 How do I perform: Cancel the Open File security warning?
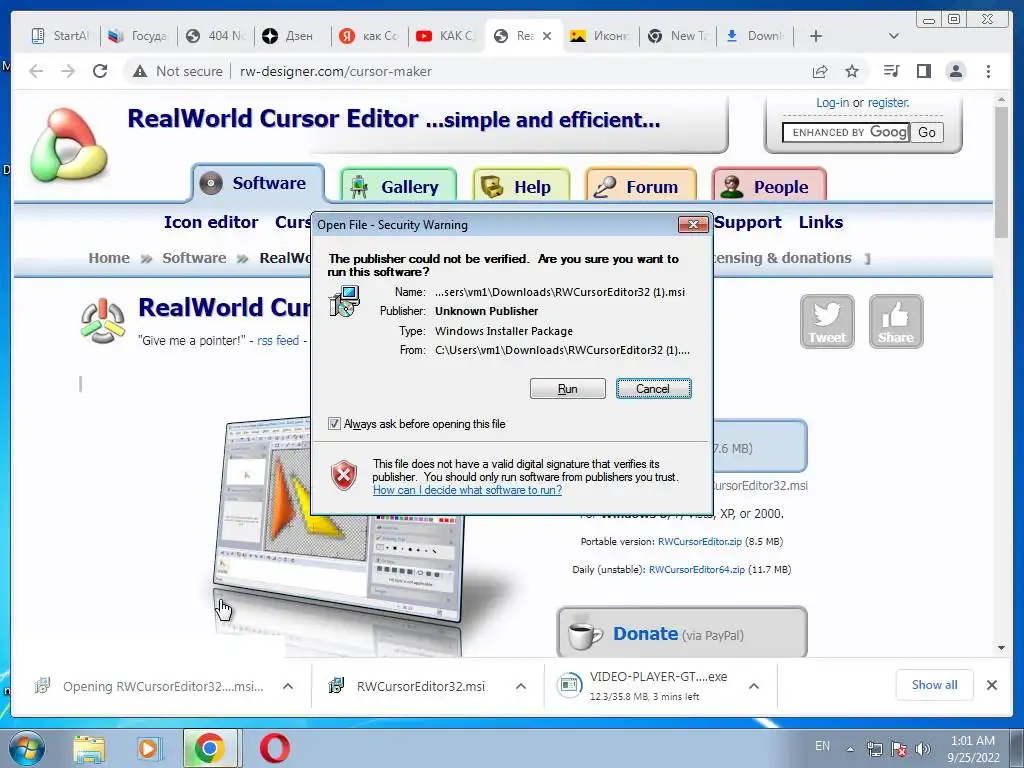pyautogui.click(x=653, y=389)
